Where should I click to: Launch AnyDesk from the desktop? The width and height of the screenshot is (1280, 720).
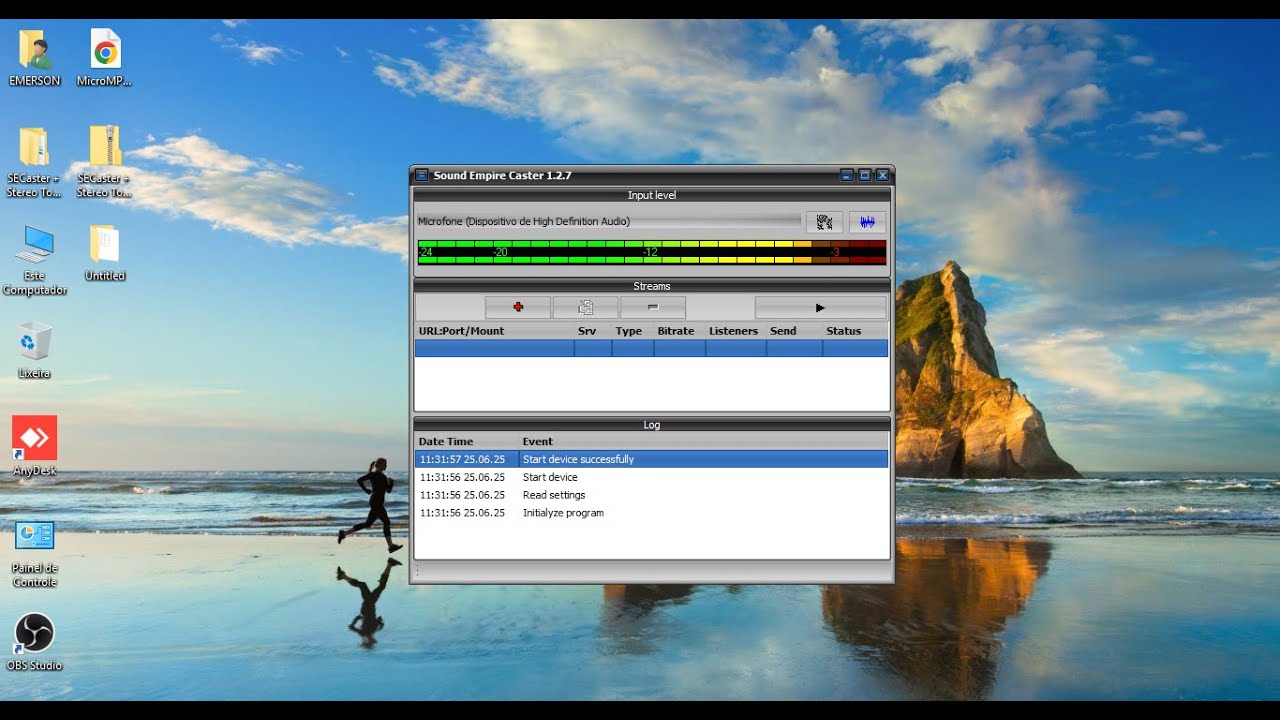pos(35,446)
